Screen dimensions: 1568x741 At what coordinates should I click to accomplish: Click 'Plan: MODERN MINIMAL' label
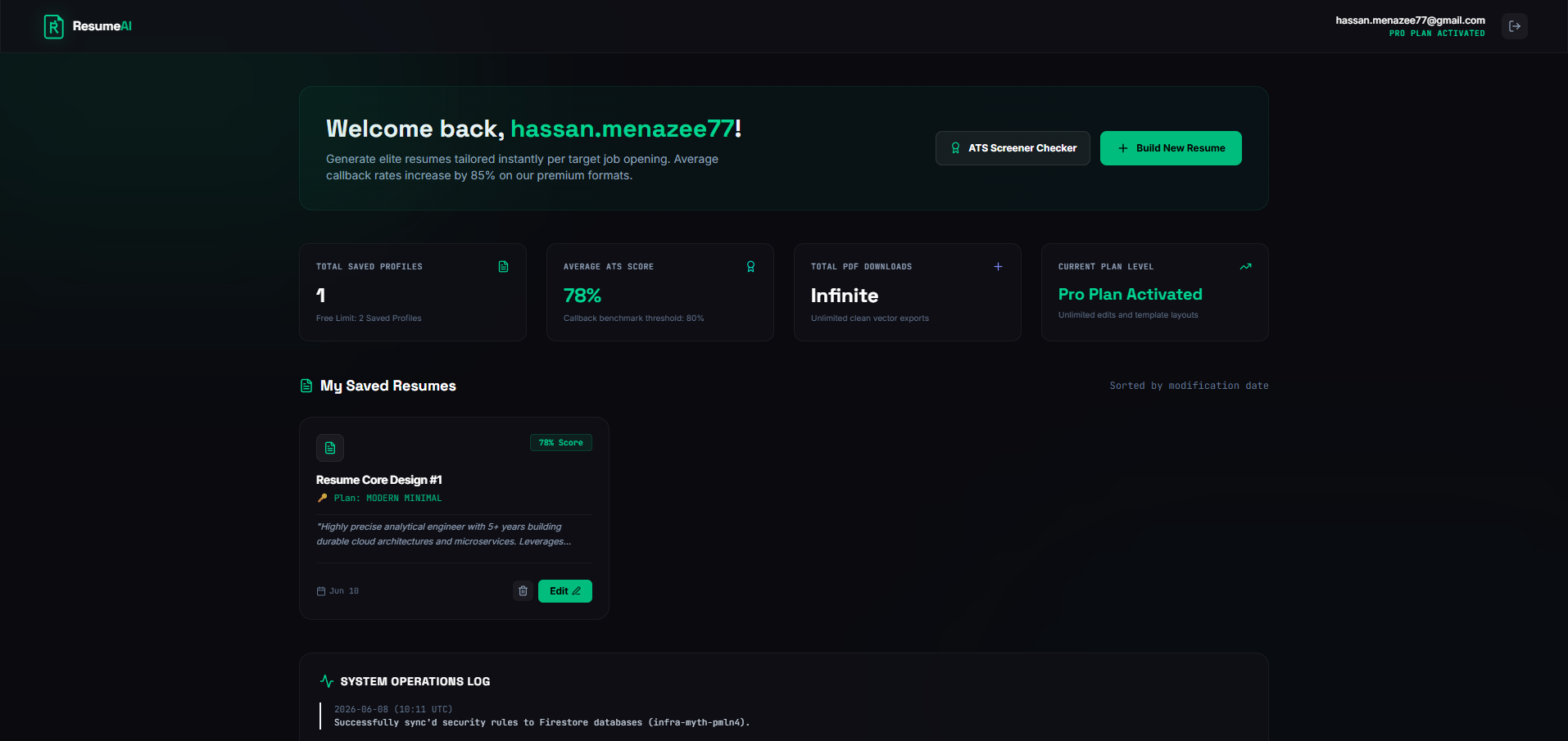point(387,498)
